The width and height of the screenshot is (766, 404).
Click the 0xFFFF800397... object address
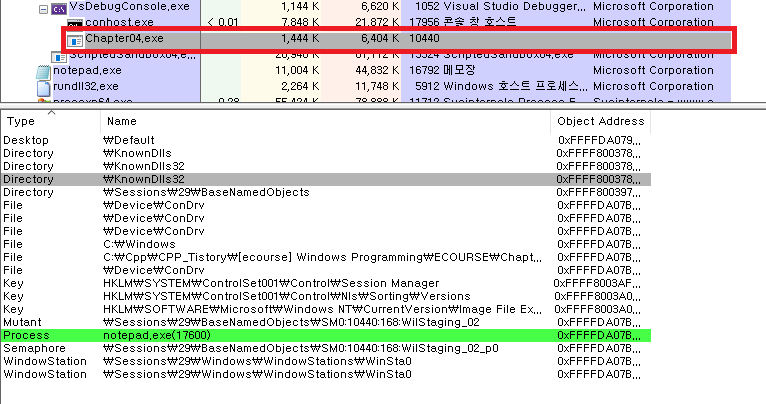click(x=598, y=192)
